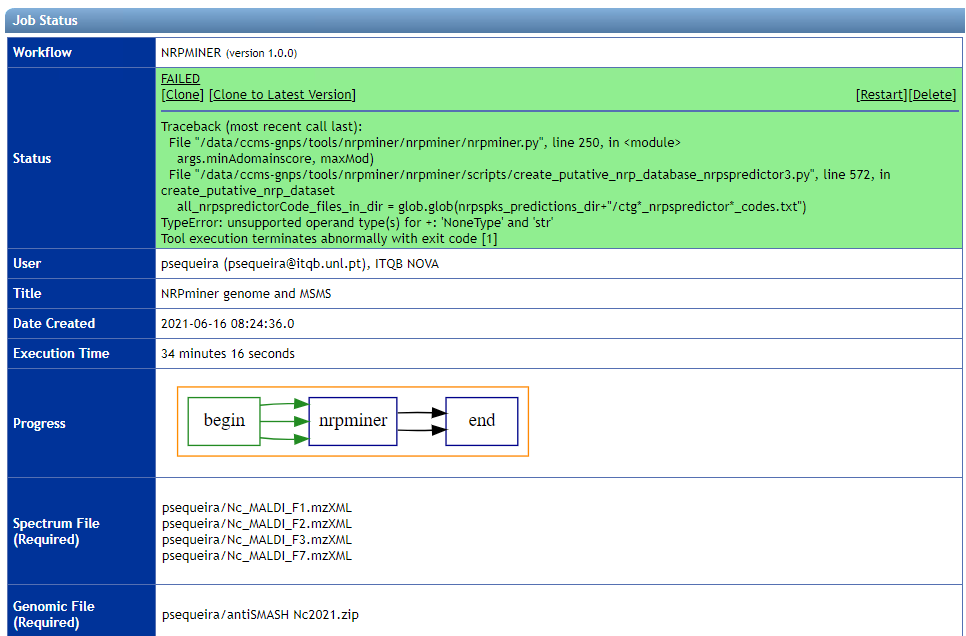Select the Nc_MALDI_F7.mzXML file entry
The width and height of the screenshot is (966, 636).
click(257, 556)
